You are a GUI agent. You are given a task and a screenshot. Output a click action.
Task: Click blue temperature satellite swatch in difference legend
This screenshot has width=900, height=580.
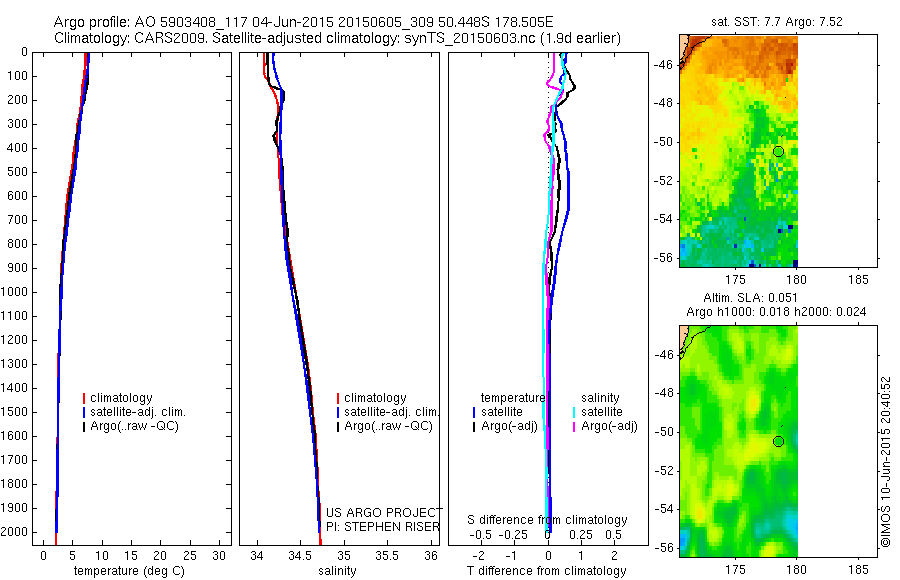click(474, 412)
